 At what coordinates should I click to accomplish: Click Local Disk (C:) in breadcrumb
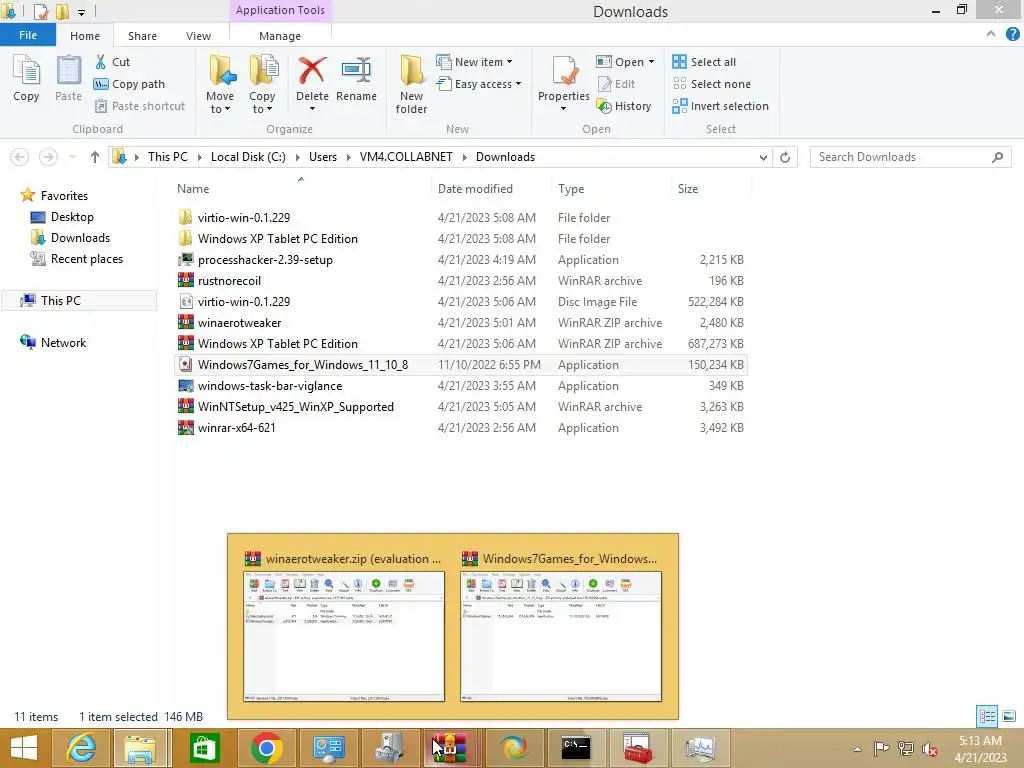[248, 157]
